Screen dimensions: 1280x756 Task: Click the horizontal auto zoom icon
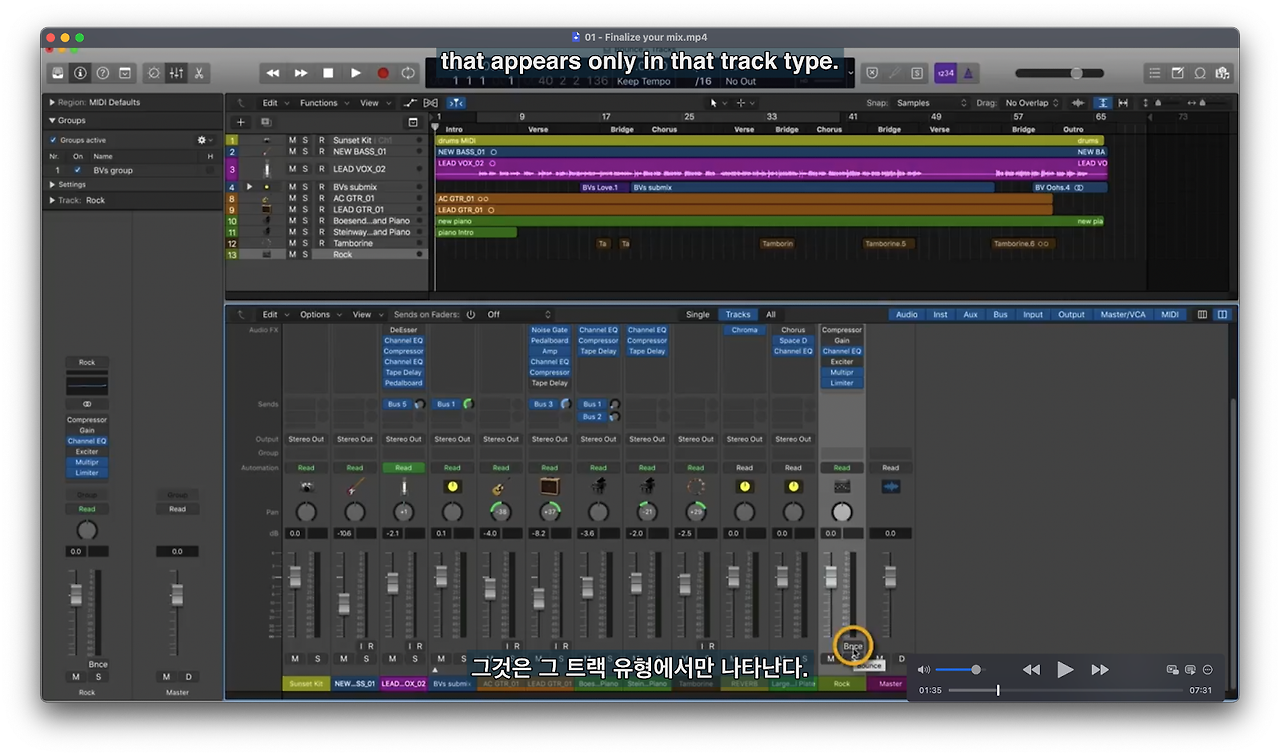pos(1124,103)
